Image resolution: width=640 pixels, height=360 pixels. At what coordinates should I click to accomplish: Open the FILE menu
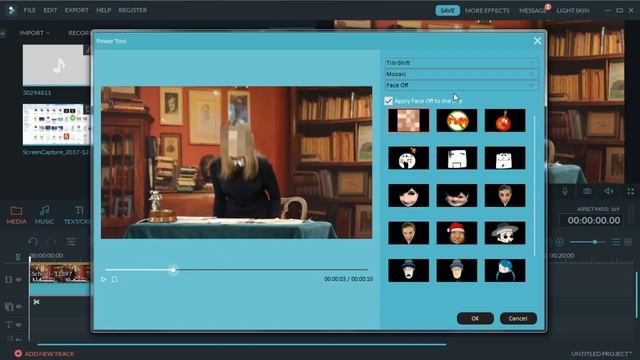click(x=30, y=10)
